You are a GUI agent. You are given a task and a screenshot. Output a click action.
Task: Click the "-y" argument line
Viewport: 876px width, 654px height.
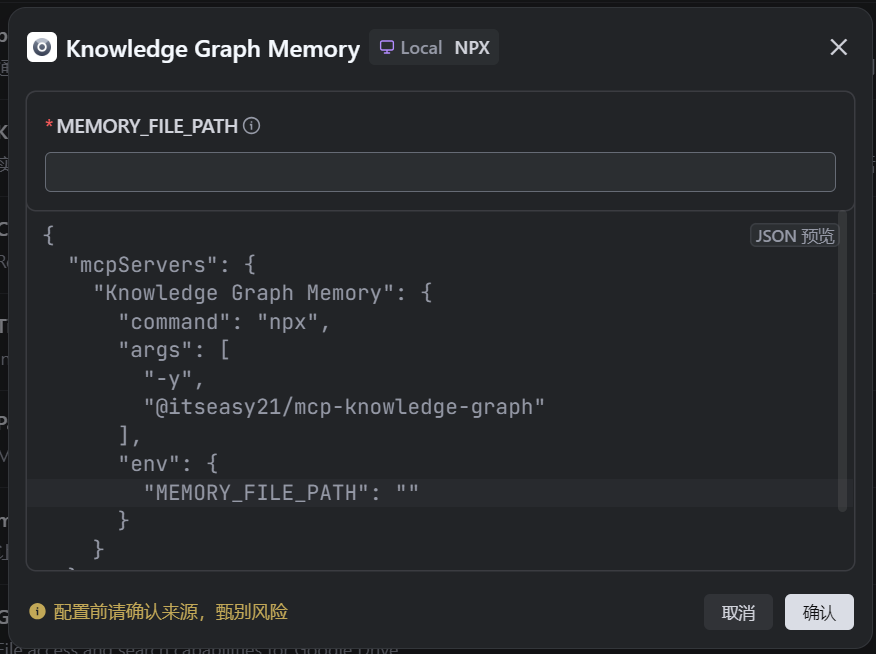pos(174,379)
